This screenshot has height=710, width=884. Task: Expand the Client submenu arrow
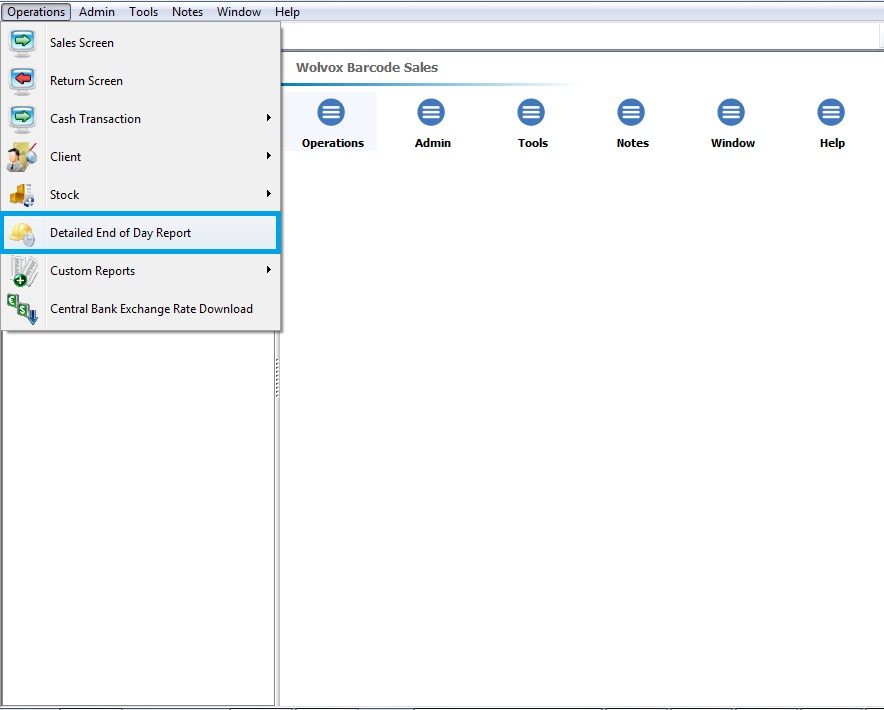[269, 156]
